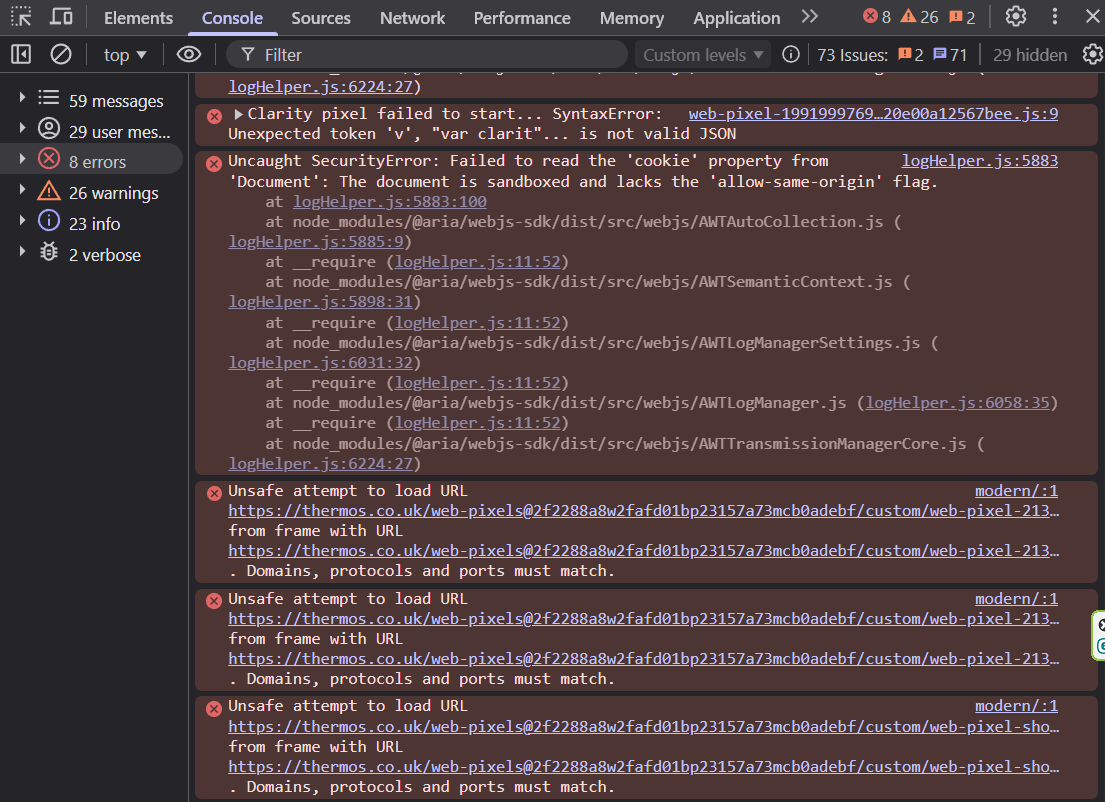Click the yellow warning count badge
This screenshot has height=802, width=1105.
[920, 17]
